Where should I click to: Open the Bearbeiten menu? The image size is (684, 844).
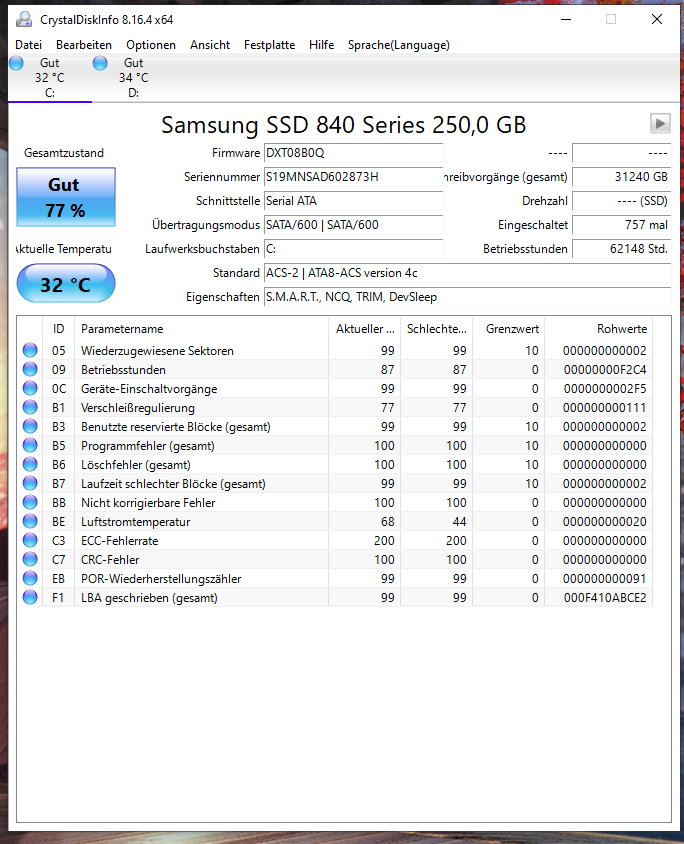(x=84, y=45)
